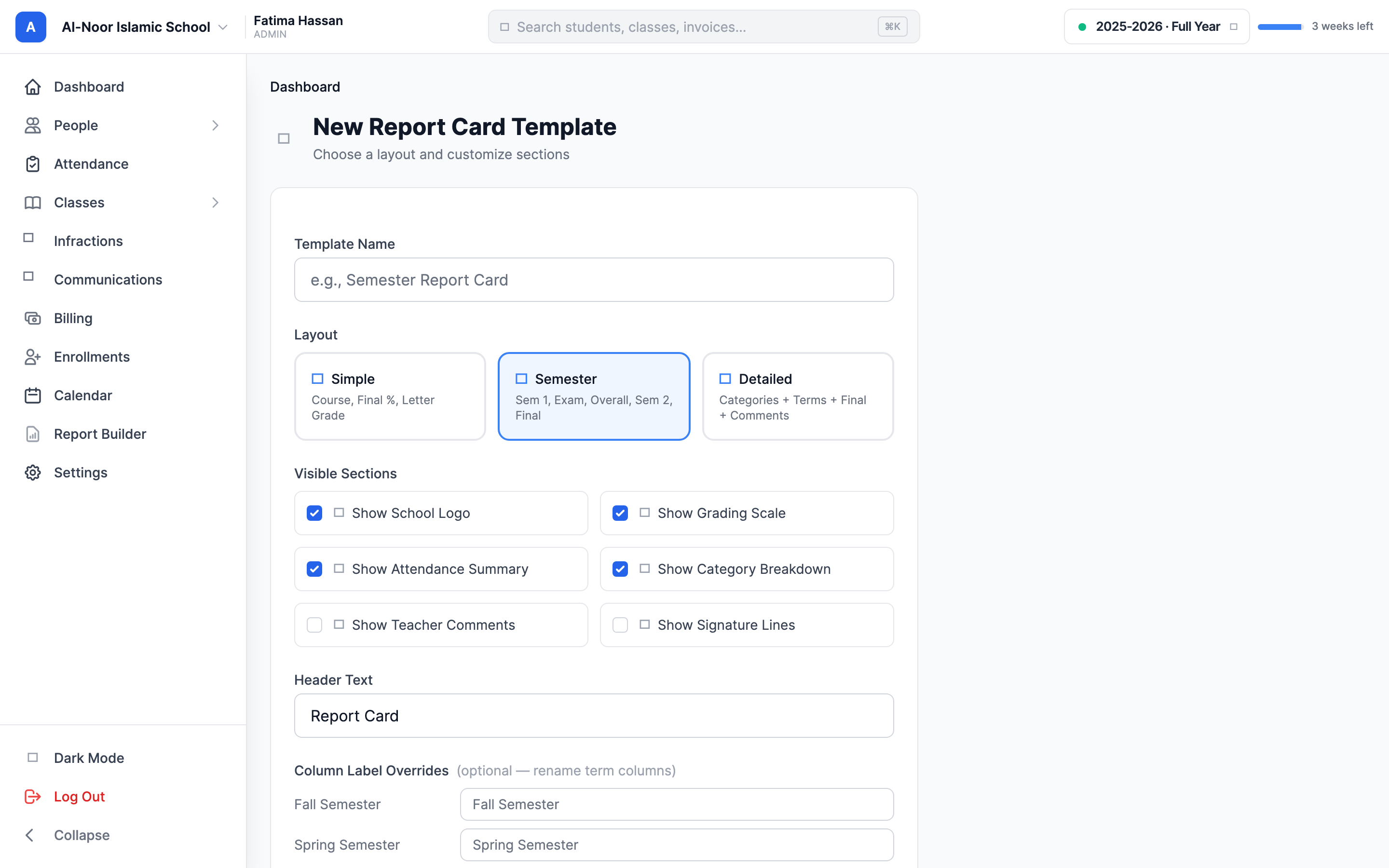Click the Classes book icon
This screenshot has height=868, width=1389.
coord(33,203)
